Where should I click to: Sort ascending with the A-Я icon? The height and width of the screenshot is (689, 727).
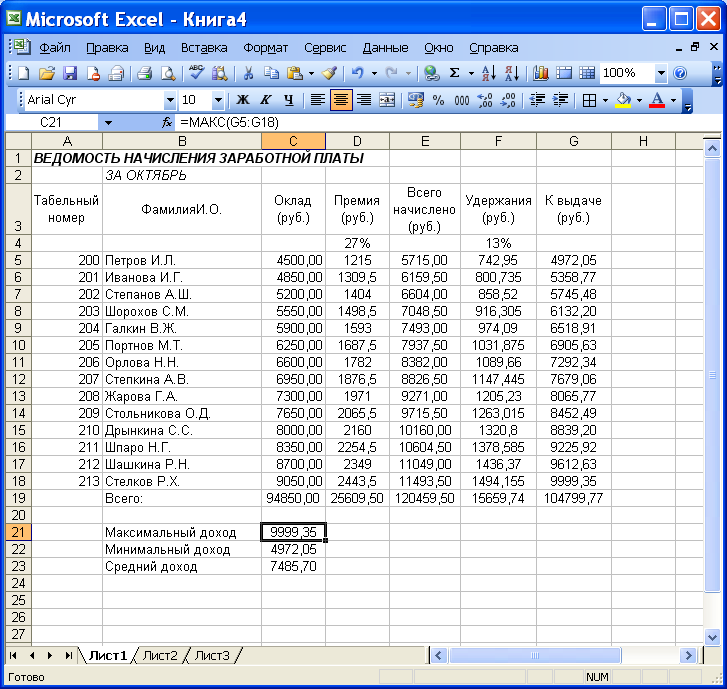(489, 73)
